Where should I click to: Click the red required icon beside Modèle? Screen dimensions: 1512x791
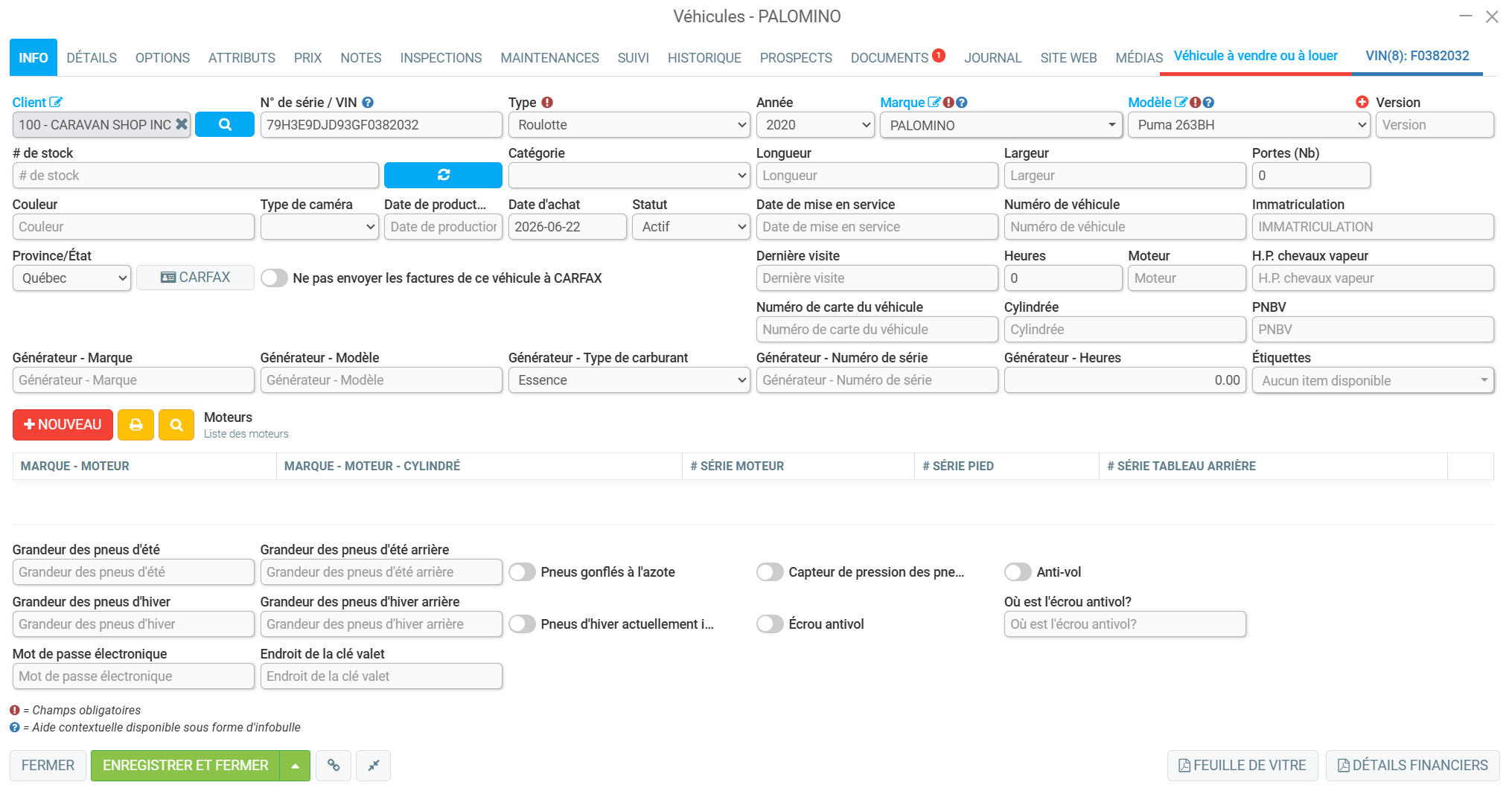(x=1195, y=103)
